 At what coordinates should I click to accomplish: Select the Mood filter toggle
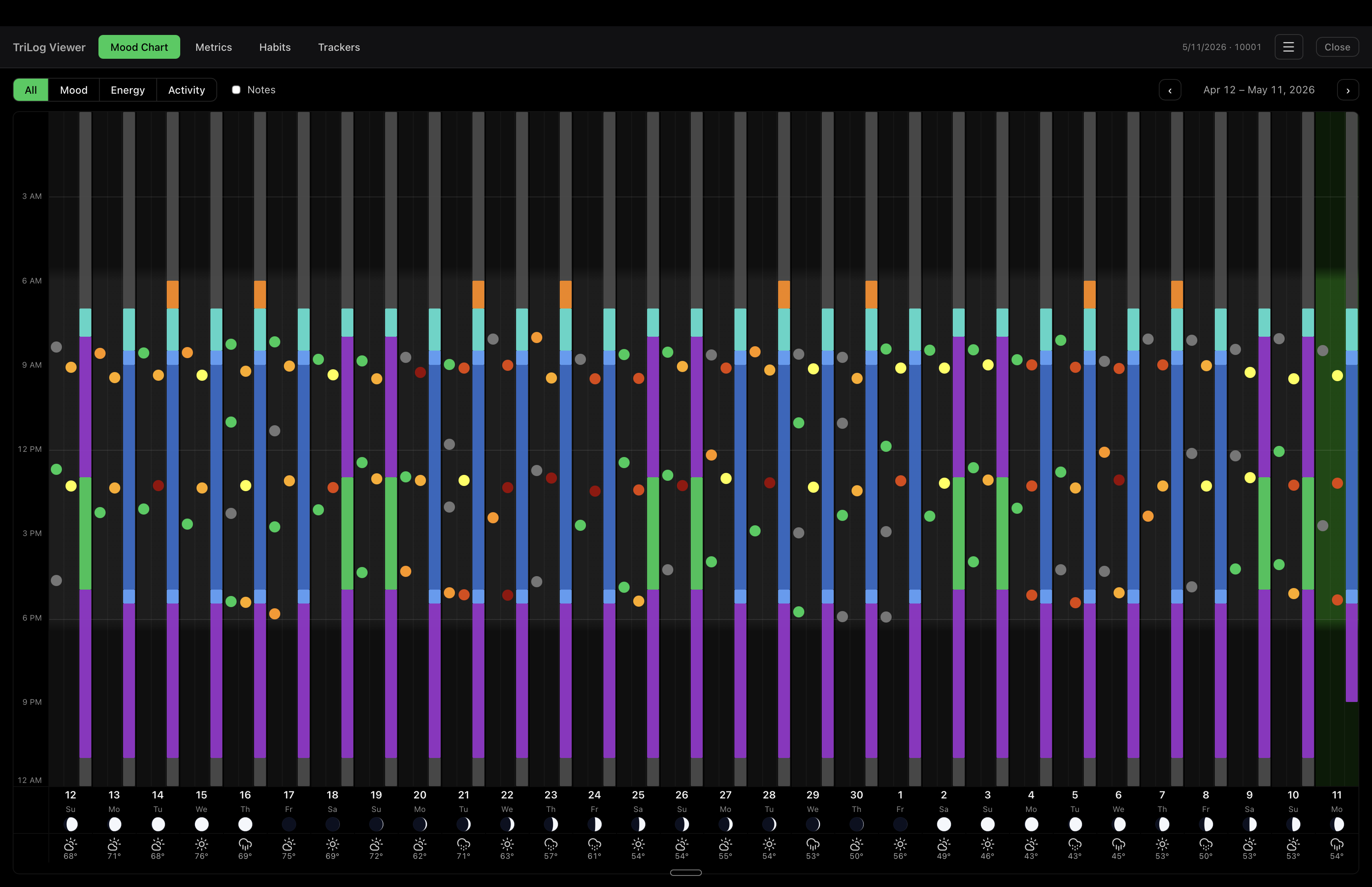coord(74,90)
